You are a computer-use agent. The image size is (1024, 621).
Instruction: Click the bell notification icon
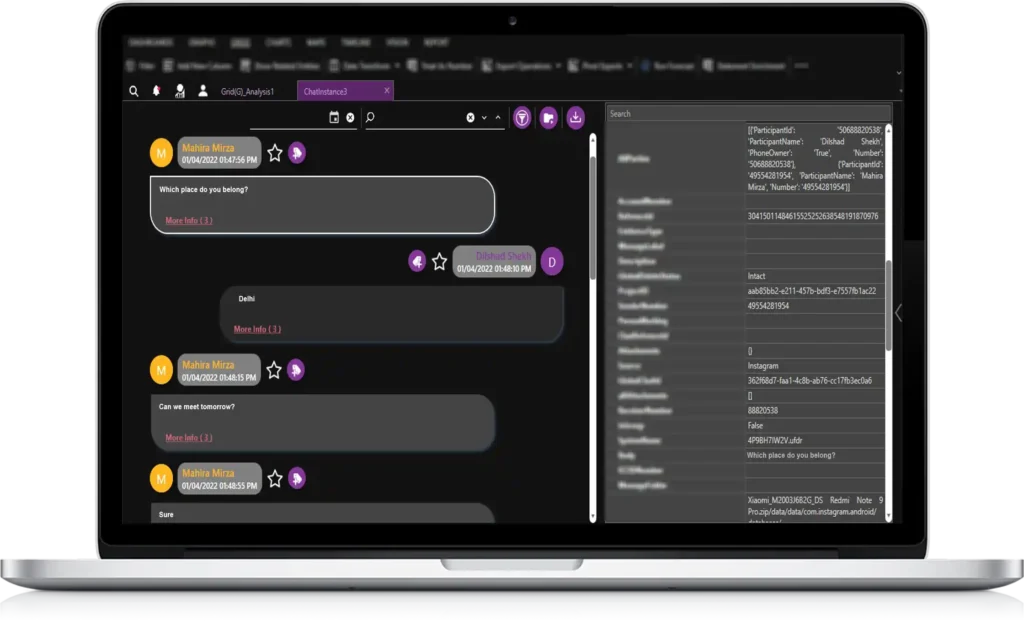[x=156, y=91]
